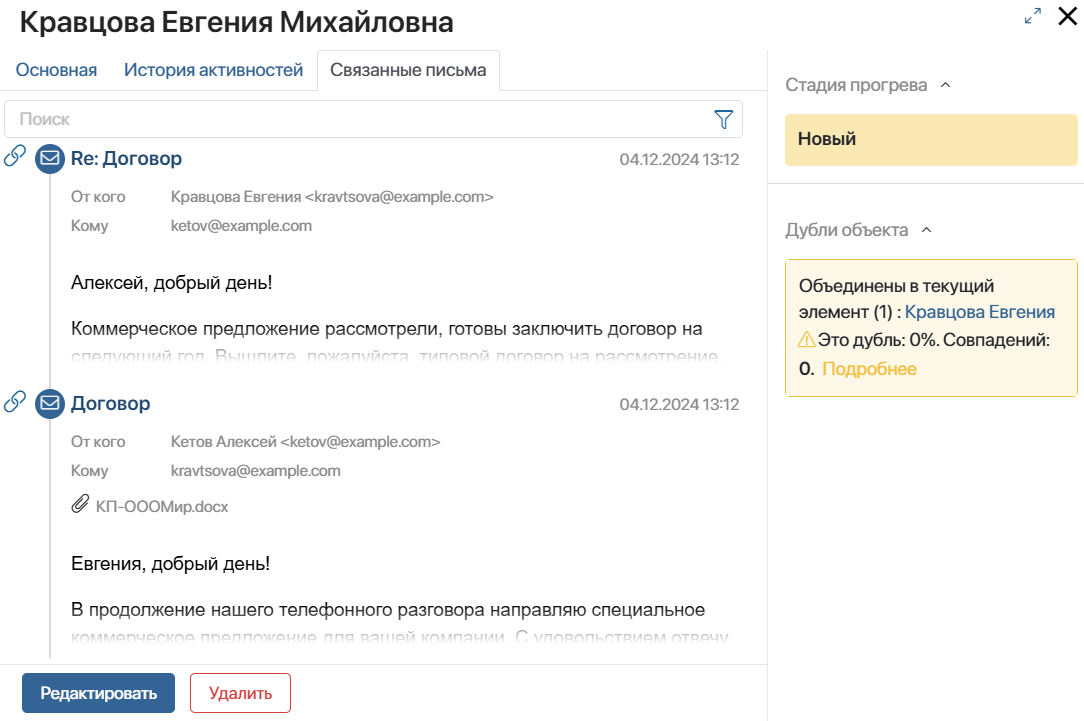Click the timestamp of Re: Договор email
This screenshot has height=721, width=1084.
[679, 160]
